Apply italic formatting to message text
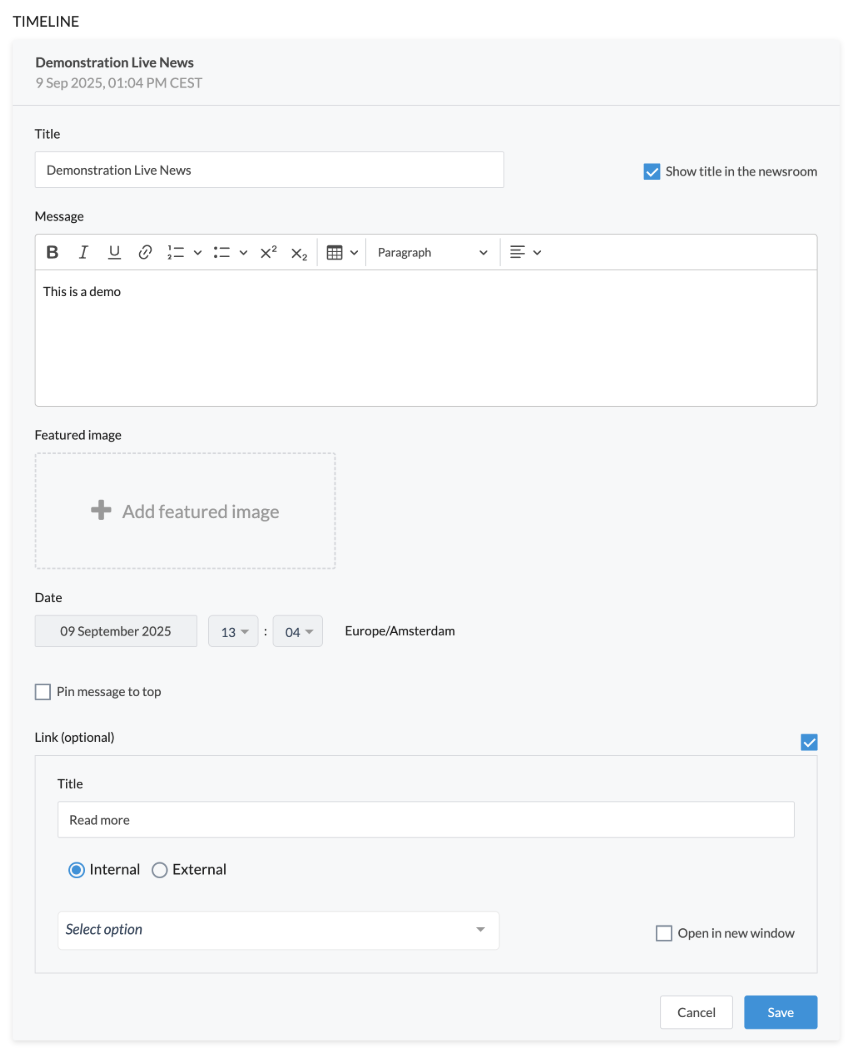 coord(84,253)
